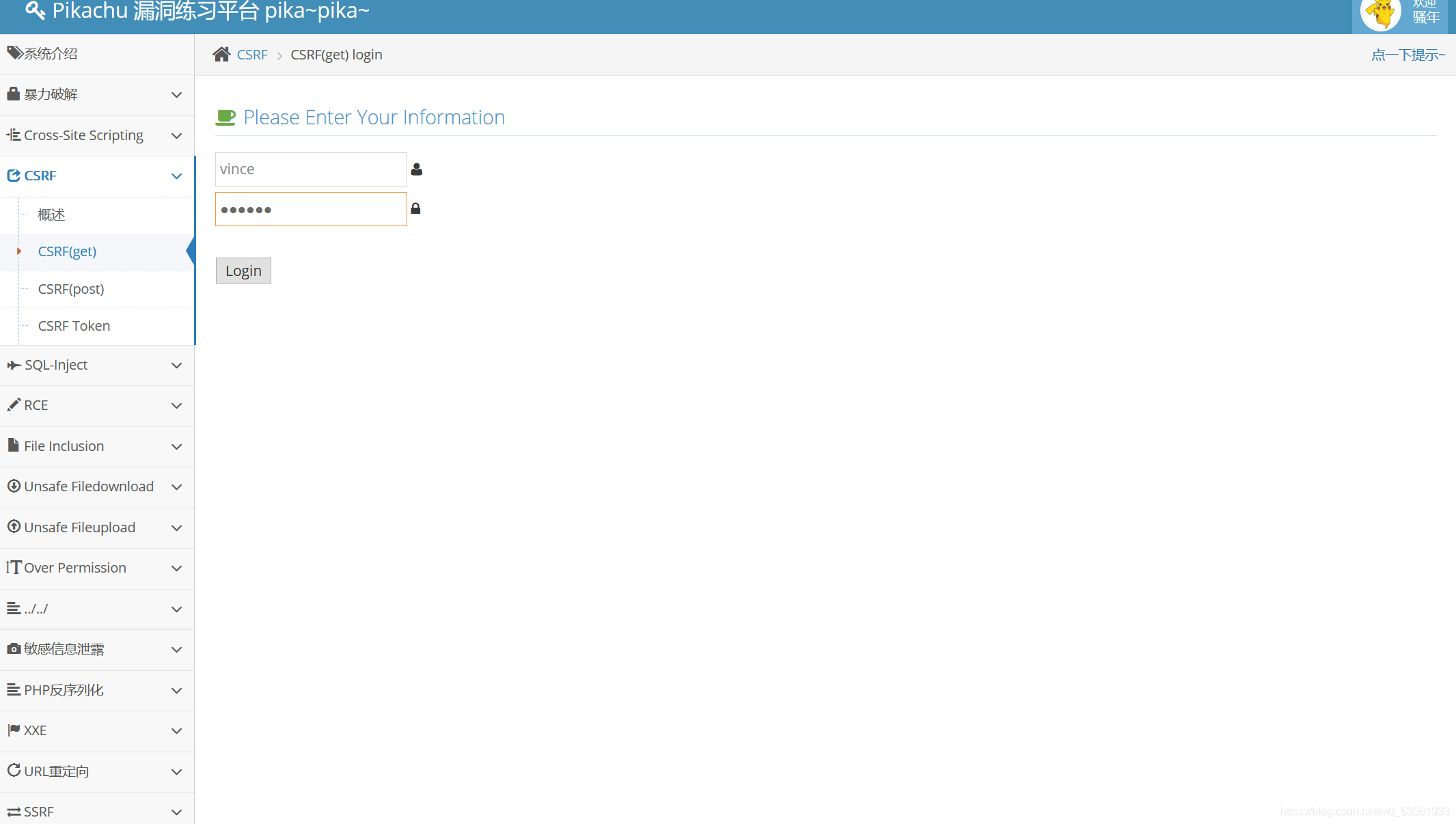The image size is (1456, 824).
Task: Click the Cross-Site Scripting indent icon
Action: click(x=13, y=135)
